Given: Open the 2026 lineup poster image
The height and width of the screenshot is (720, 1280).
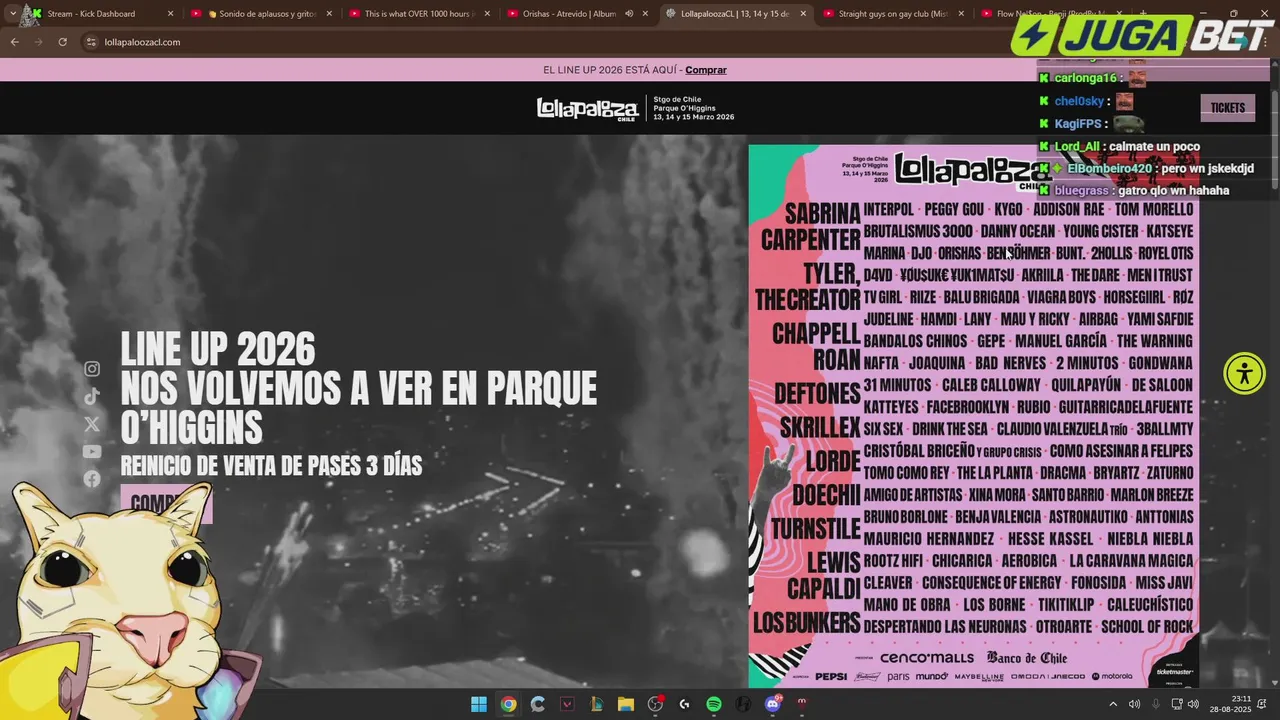Looking at the screenshot, I should (x=973, y=416).
